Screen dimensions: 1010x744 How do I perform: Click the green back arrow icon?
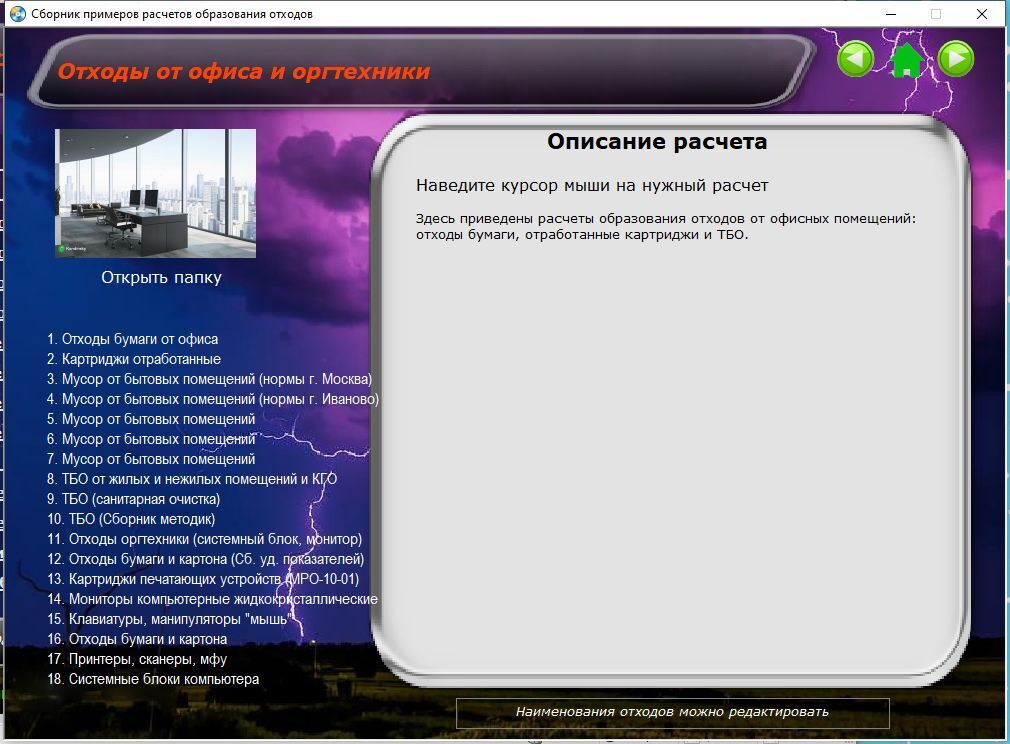tap(855, 59)
